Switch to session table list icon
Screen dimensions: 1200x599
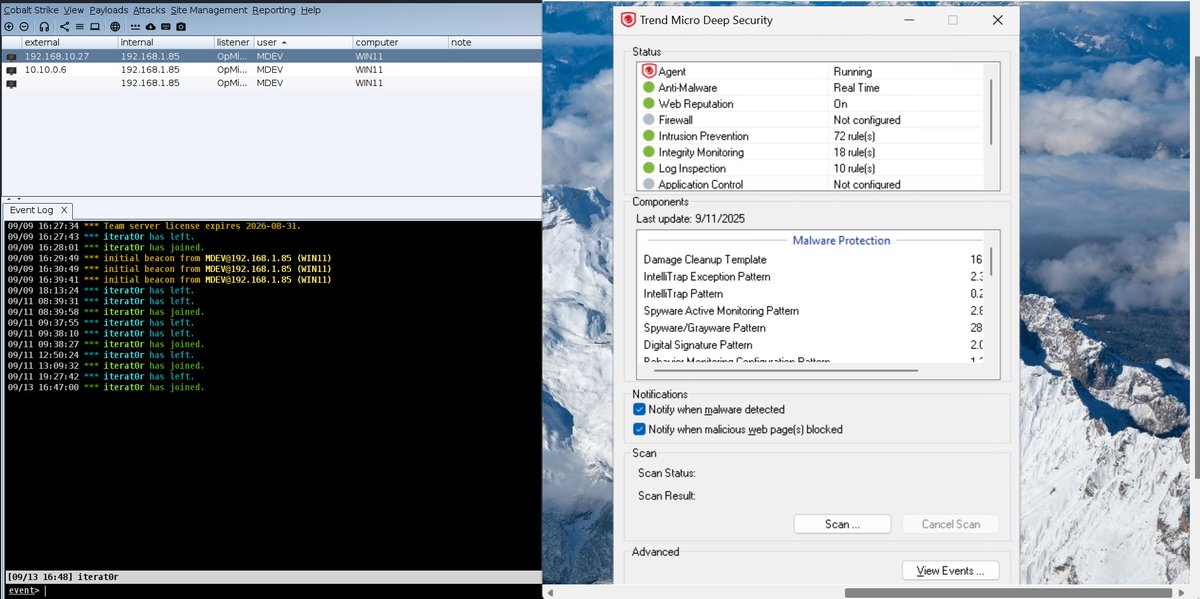point(80,26)
